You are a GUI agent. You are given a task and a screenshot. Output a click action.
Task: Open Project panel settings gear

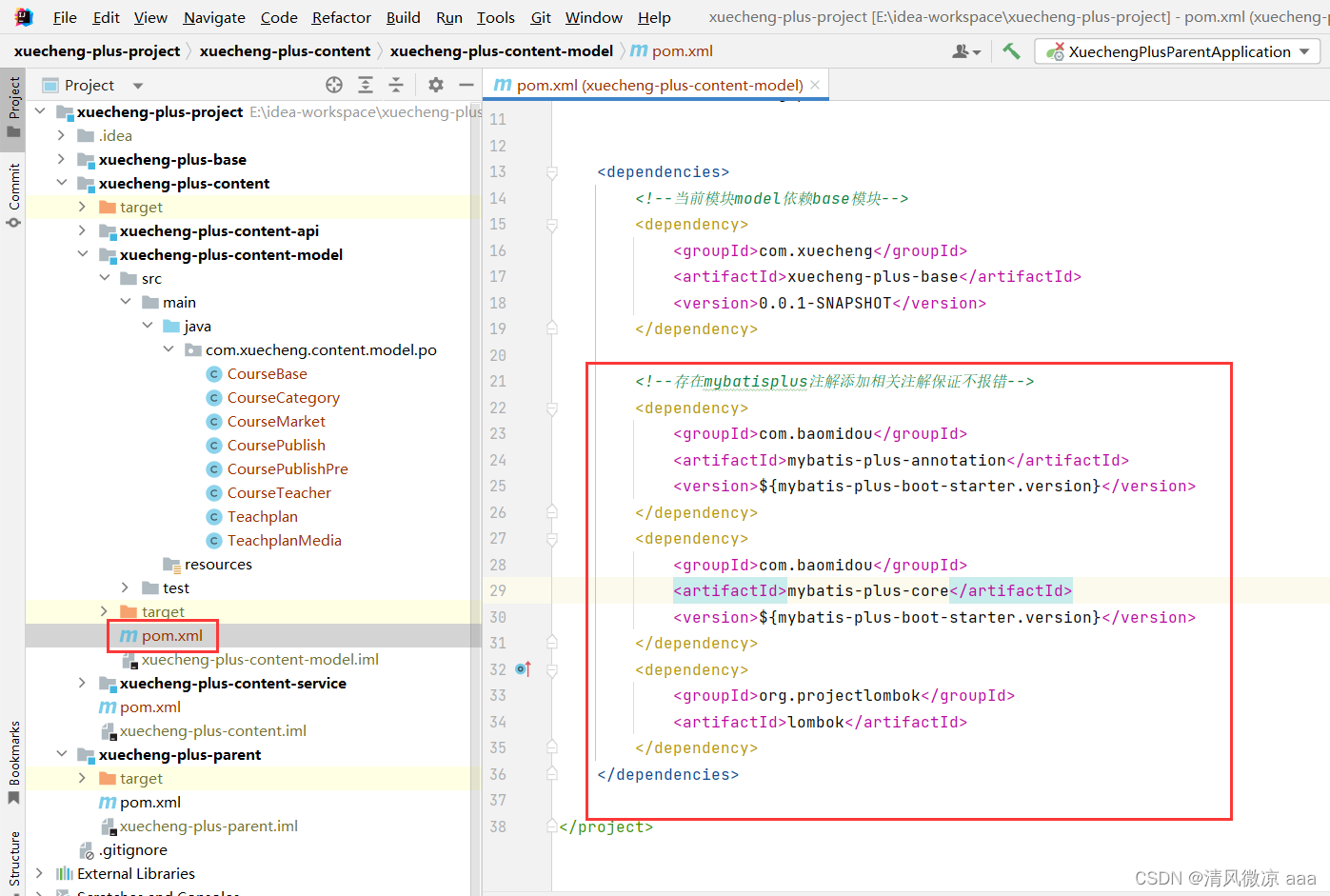click(x=436, y=85)
